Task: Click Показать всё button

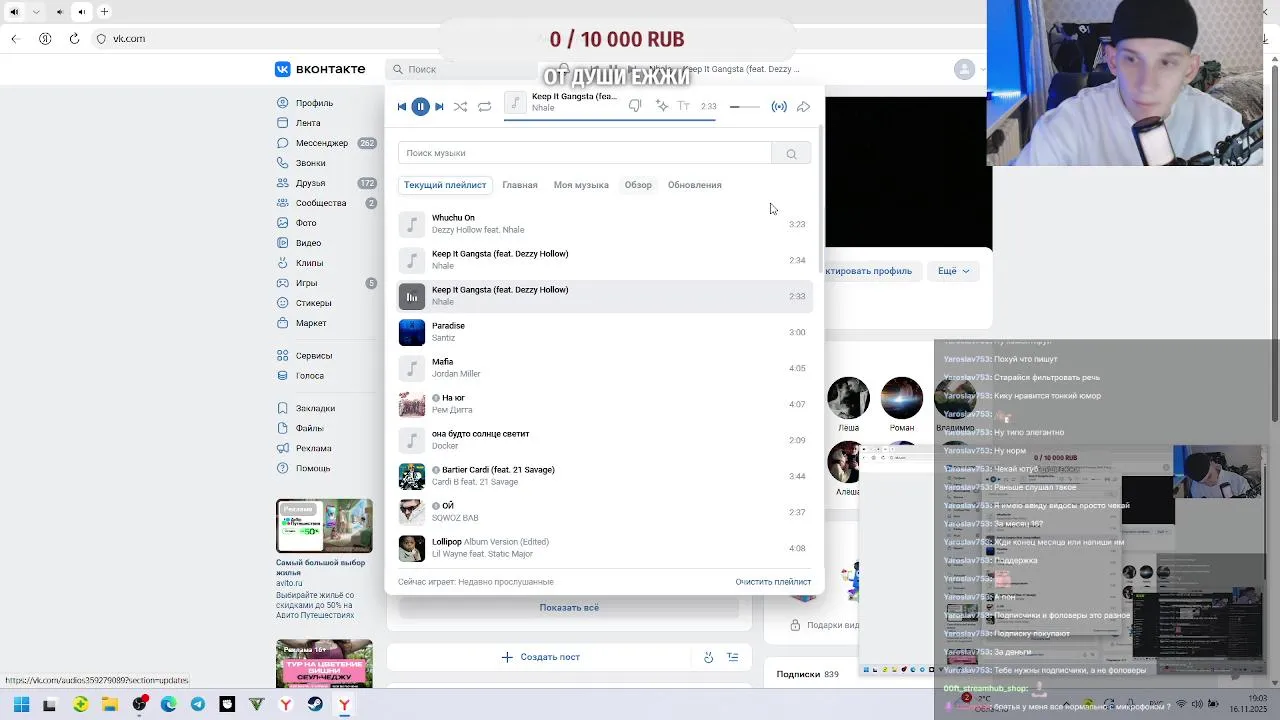Action: (x=569, y=608)
